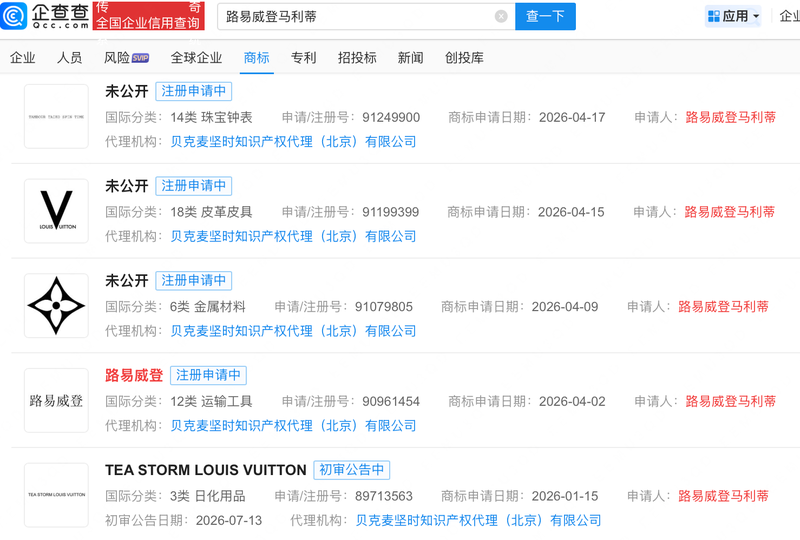Click 注册申请中 tag on the 91249900 row
Viewport: 800px width, 540px height.
pos(193,91)
